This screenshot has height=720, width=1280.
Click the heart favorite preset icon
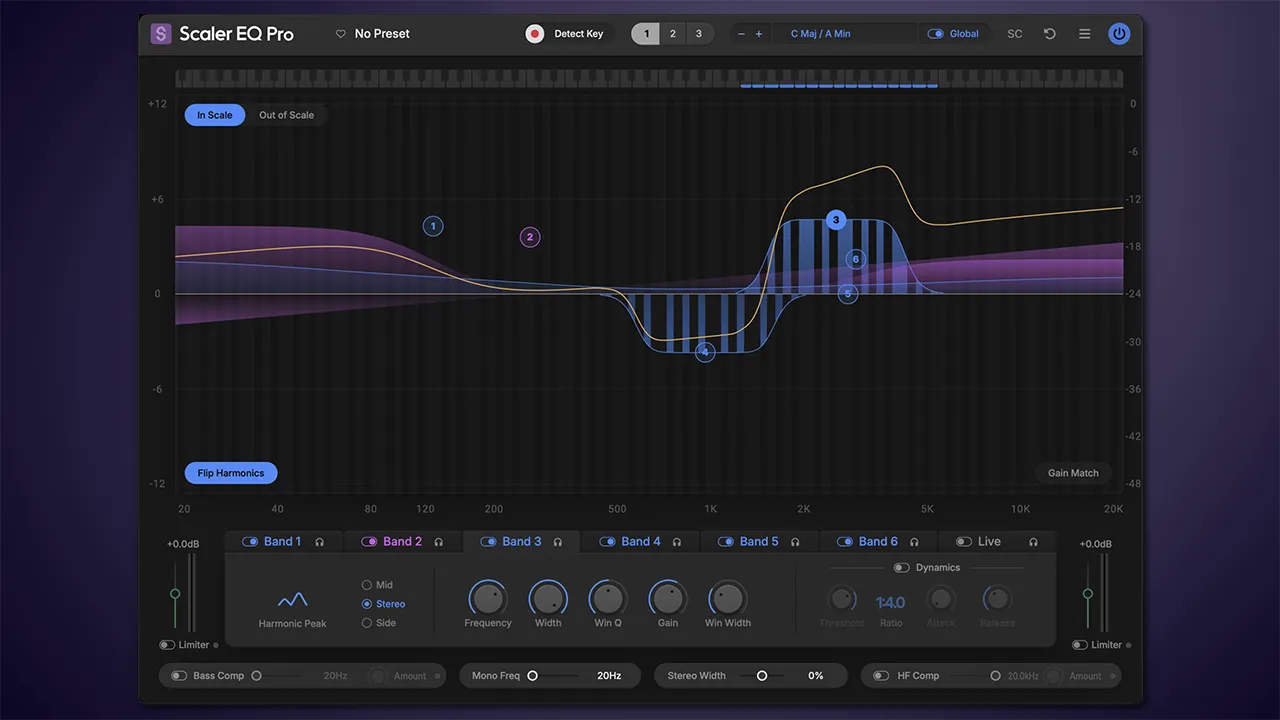340,34
